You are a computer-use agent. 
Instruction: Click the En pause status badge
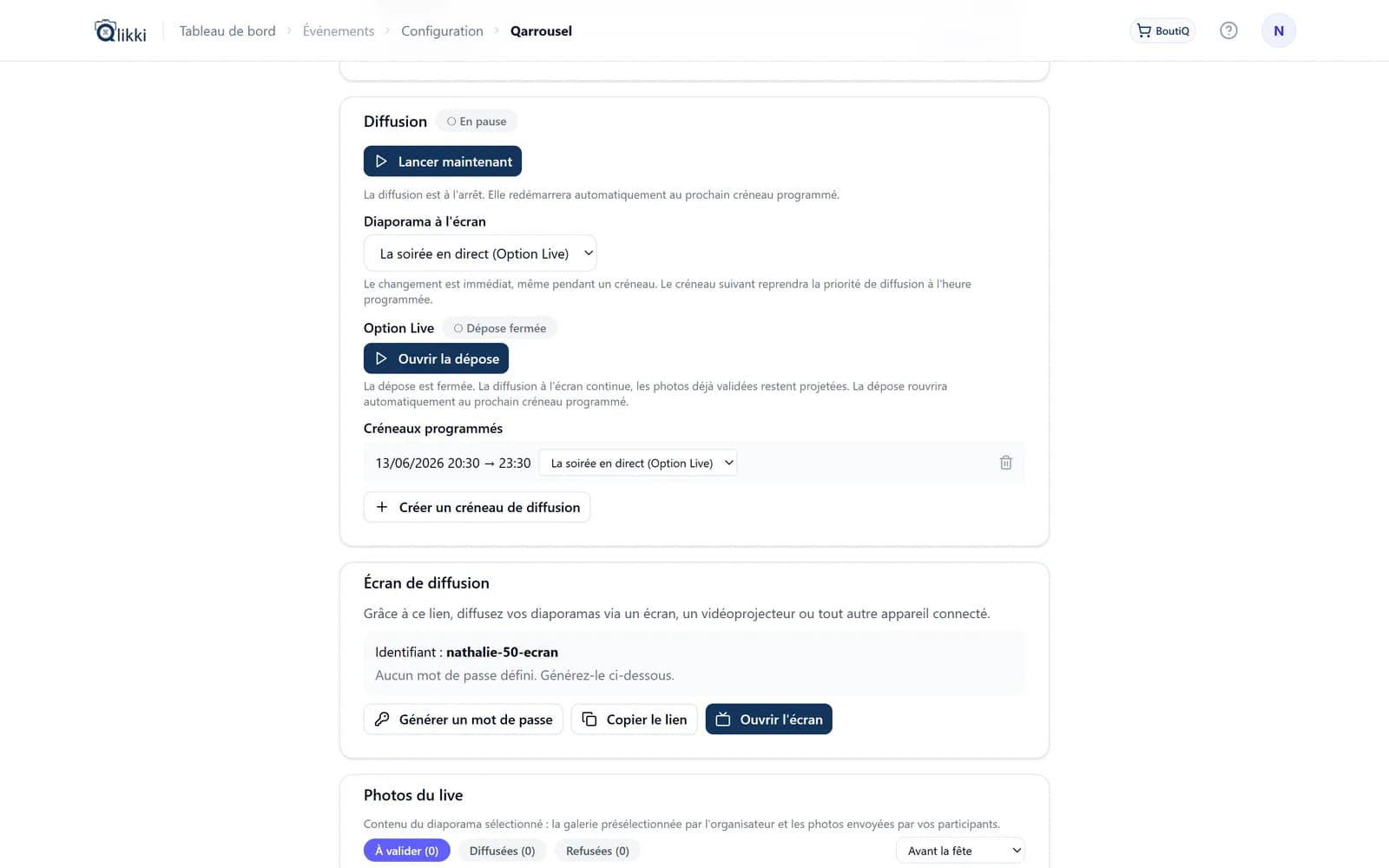(x=477, y=122)
